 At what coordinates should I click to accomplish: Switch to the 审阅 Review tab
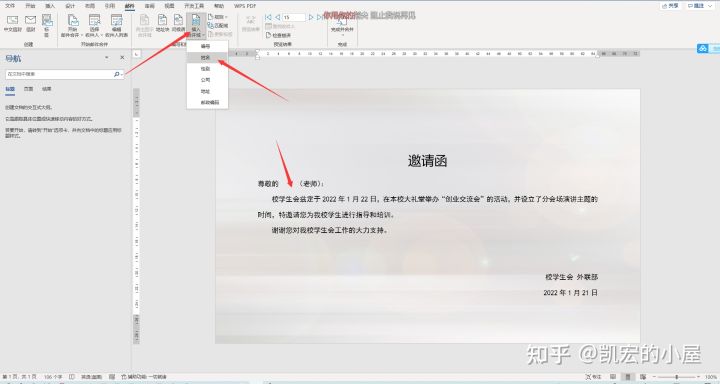tap(149, 6)
